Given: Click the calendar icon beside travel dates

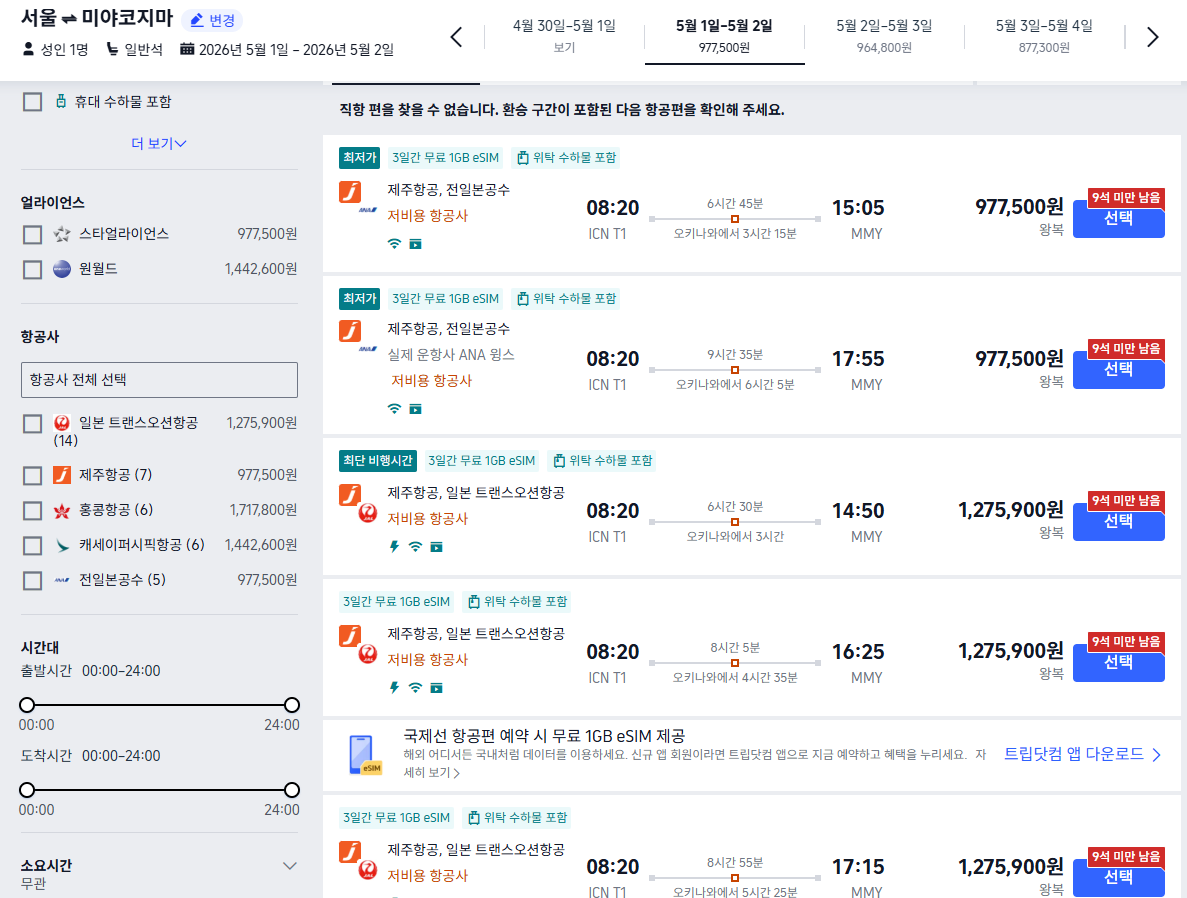Looking at the screenshot, I should [187, 49].
